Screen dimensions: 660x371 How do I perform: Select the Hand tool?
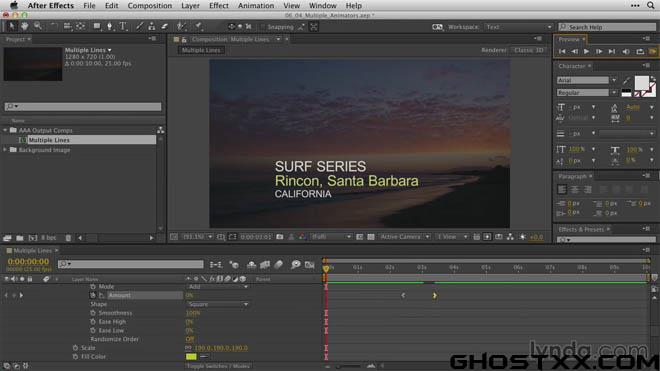pos(24,26)
